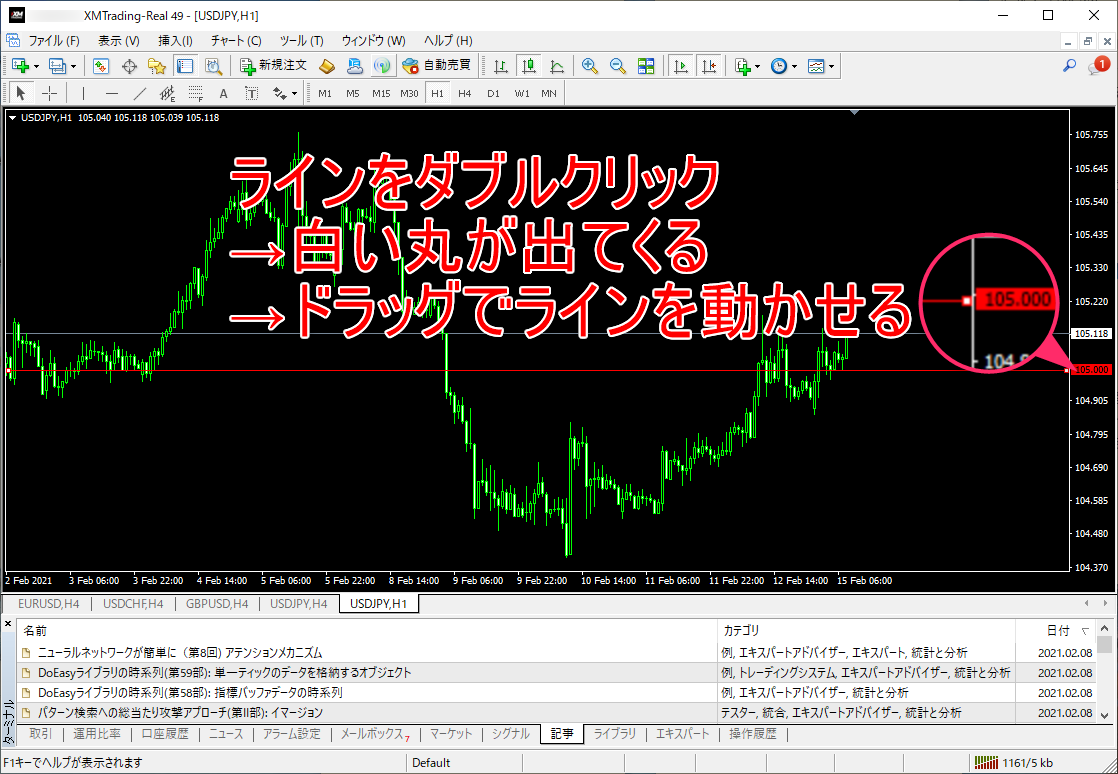Select the text label tool
This screenshot has height=774, width=1118.
click(251, 93)
